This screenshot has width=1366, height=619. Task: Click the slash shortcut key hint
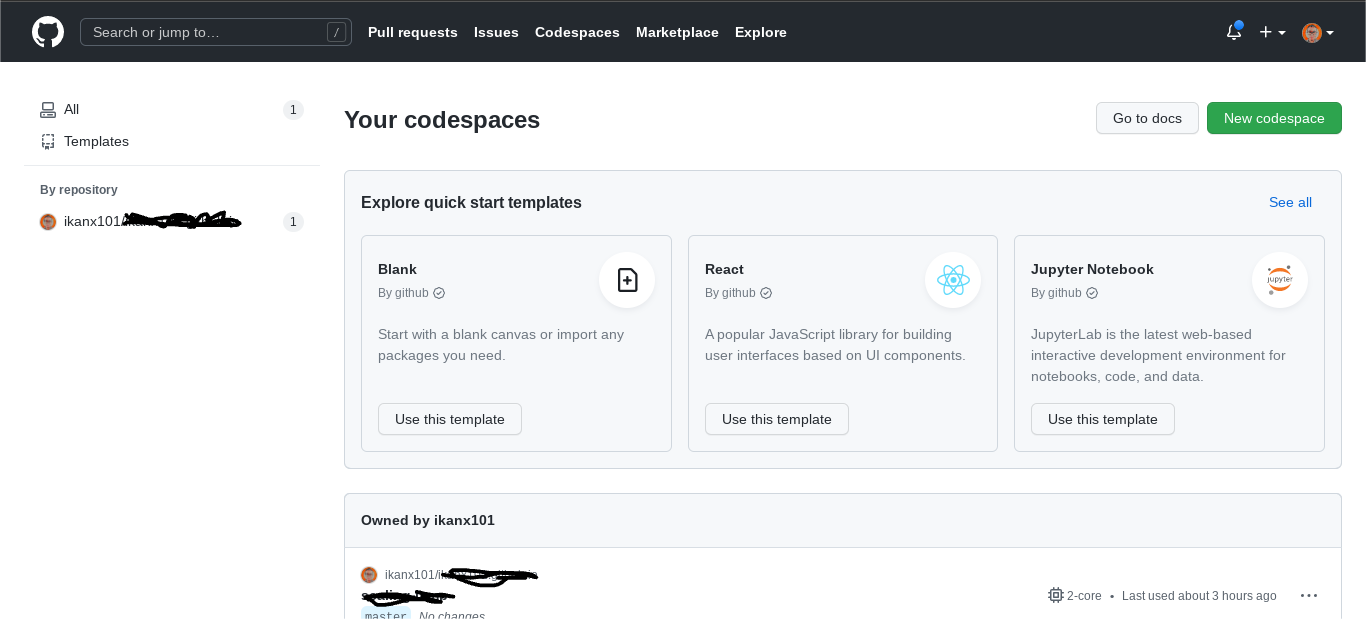(x=337, y=32)
